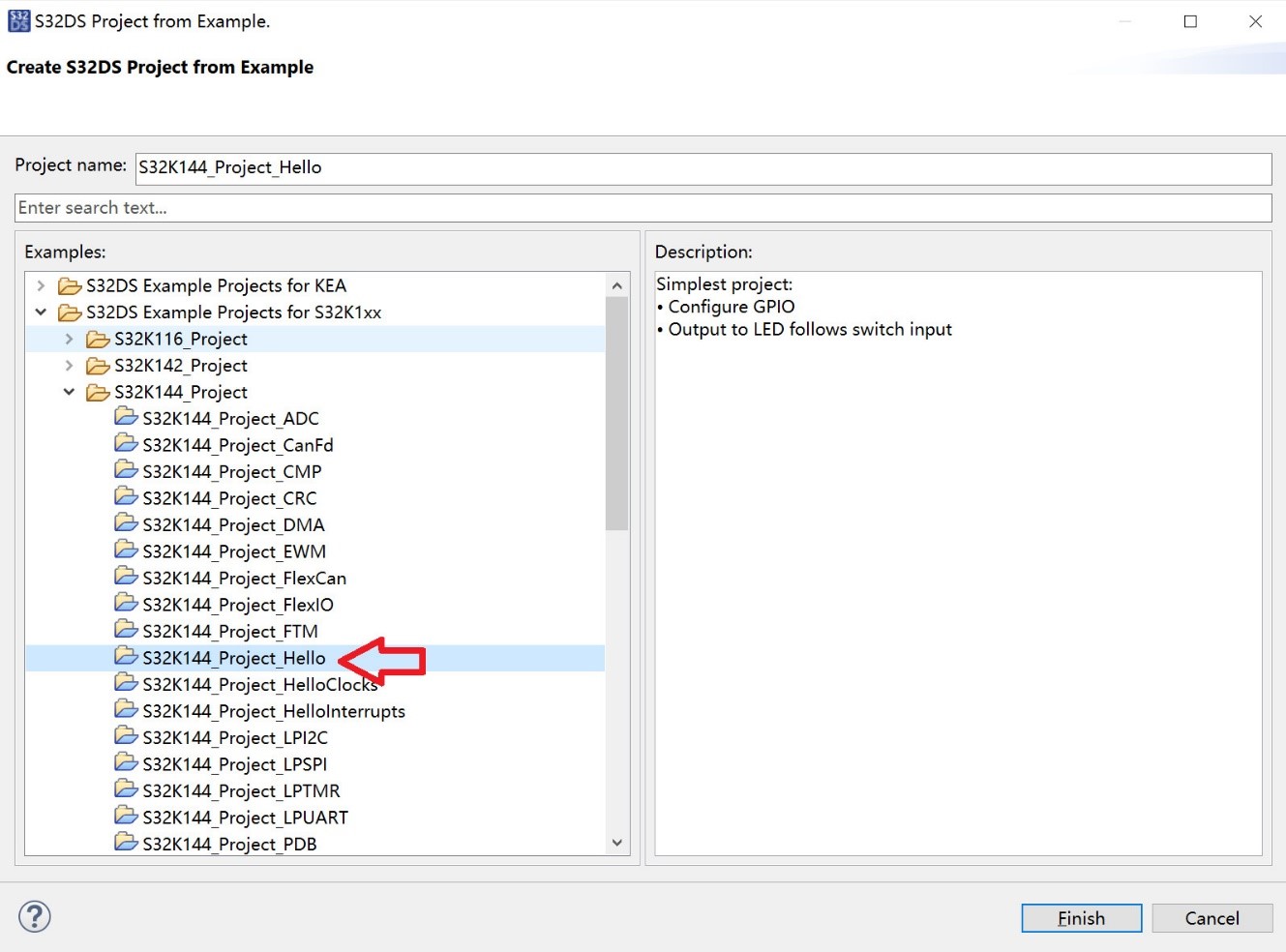Select the S32K144_Project_FTM folder icon
This screenshot has width=1286, height=952.
[126, 630]
